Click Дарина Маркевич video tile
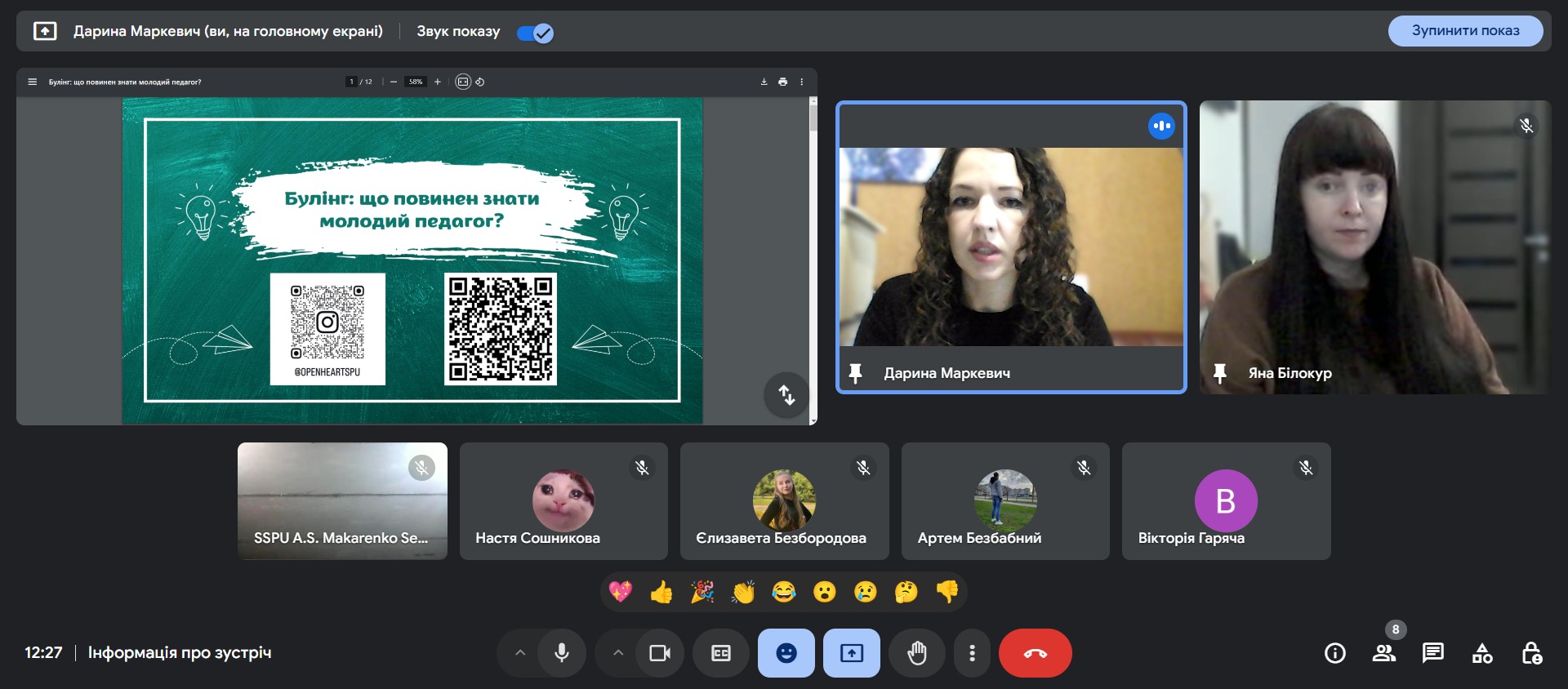 click(1011, 247)
